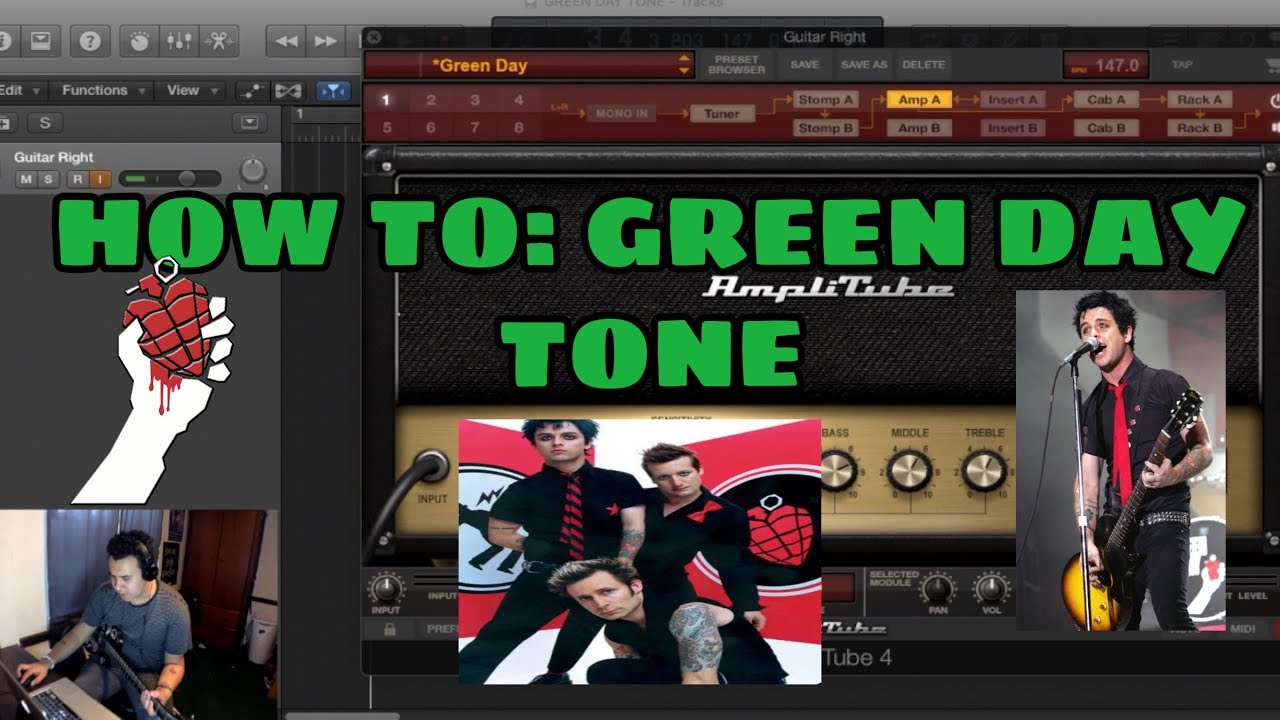Click the global Solo S button
Screen dimensions: 1280x720
[45, 123]
